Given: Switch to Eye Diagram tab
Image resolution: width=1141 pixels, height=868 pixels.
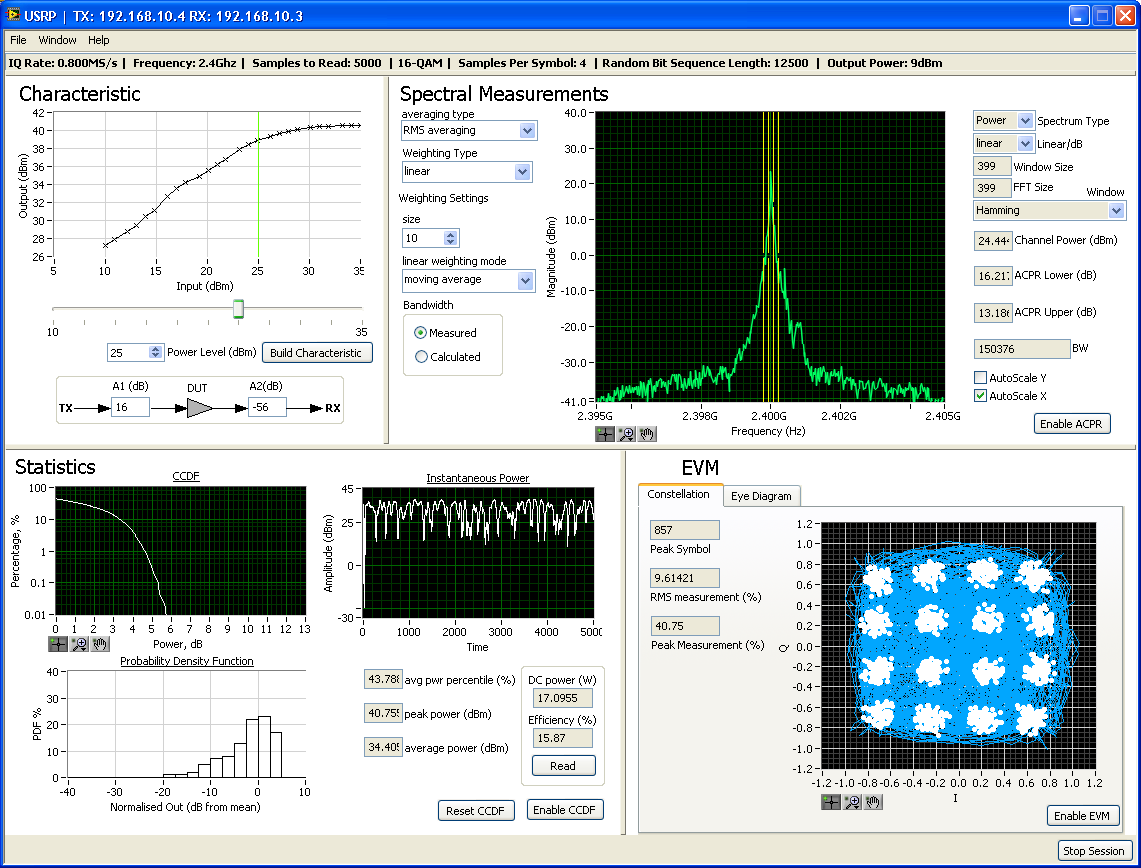Looking at the screenshot, I should pyautogui.click(x=762, y=496).
